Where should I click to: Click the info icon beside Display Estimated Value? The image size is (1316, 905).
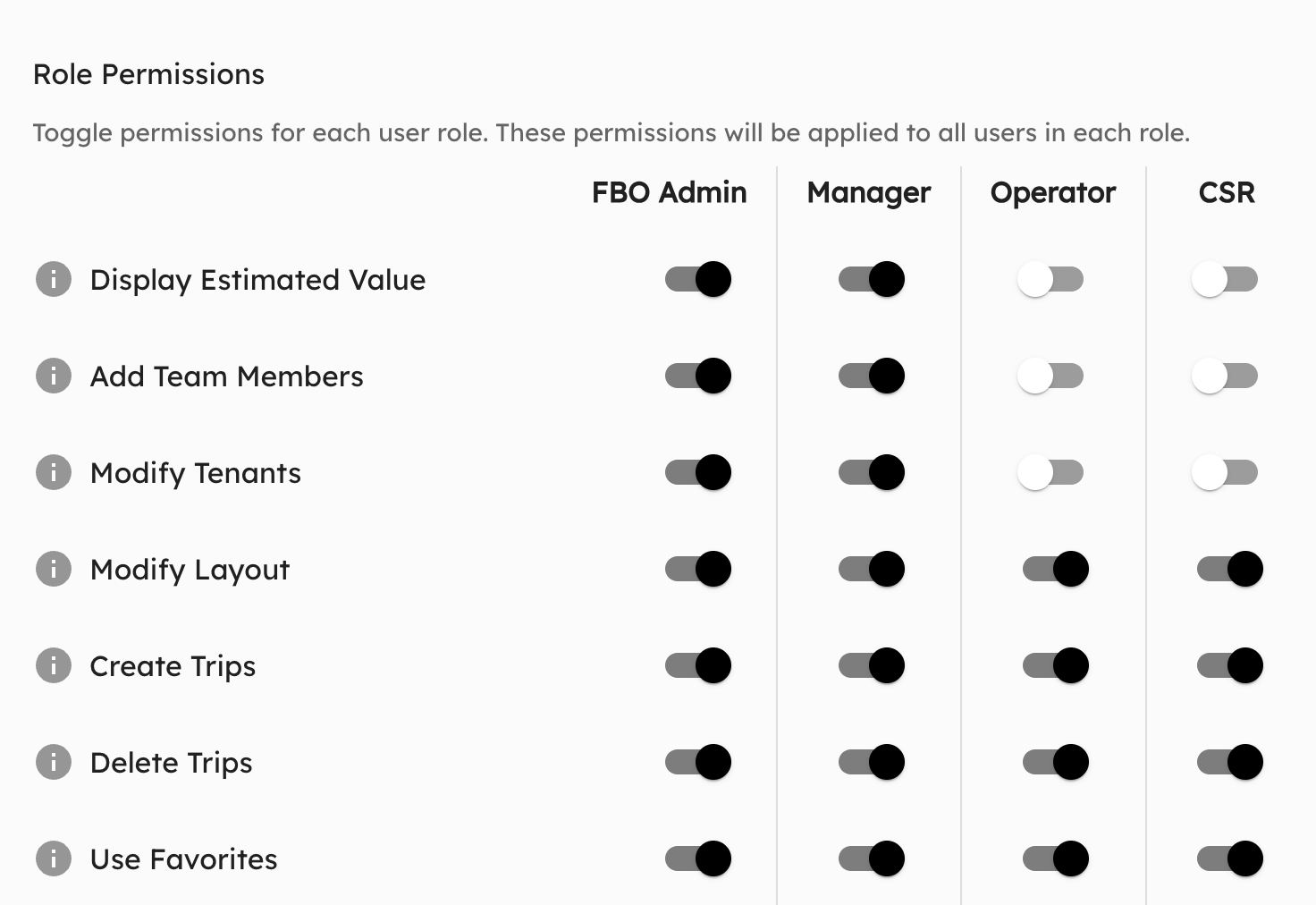point(53,279)
